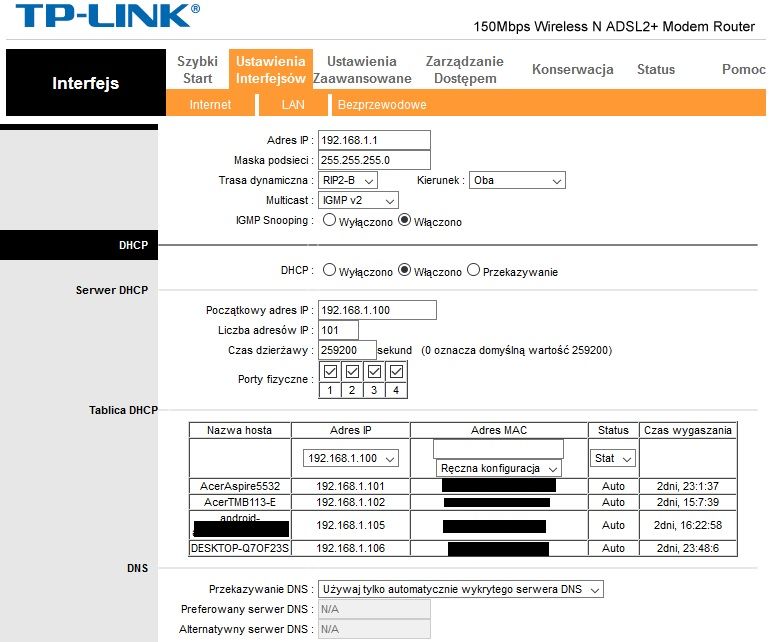The image size is (770, 642).
Task: Click the empty MAC address input field
Action: tap(498, 448)
